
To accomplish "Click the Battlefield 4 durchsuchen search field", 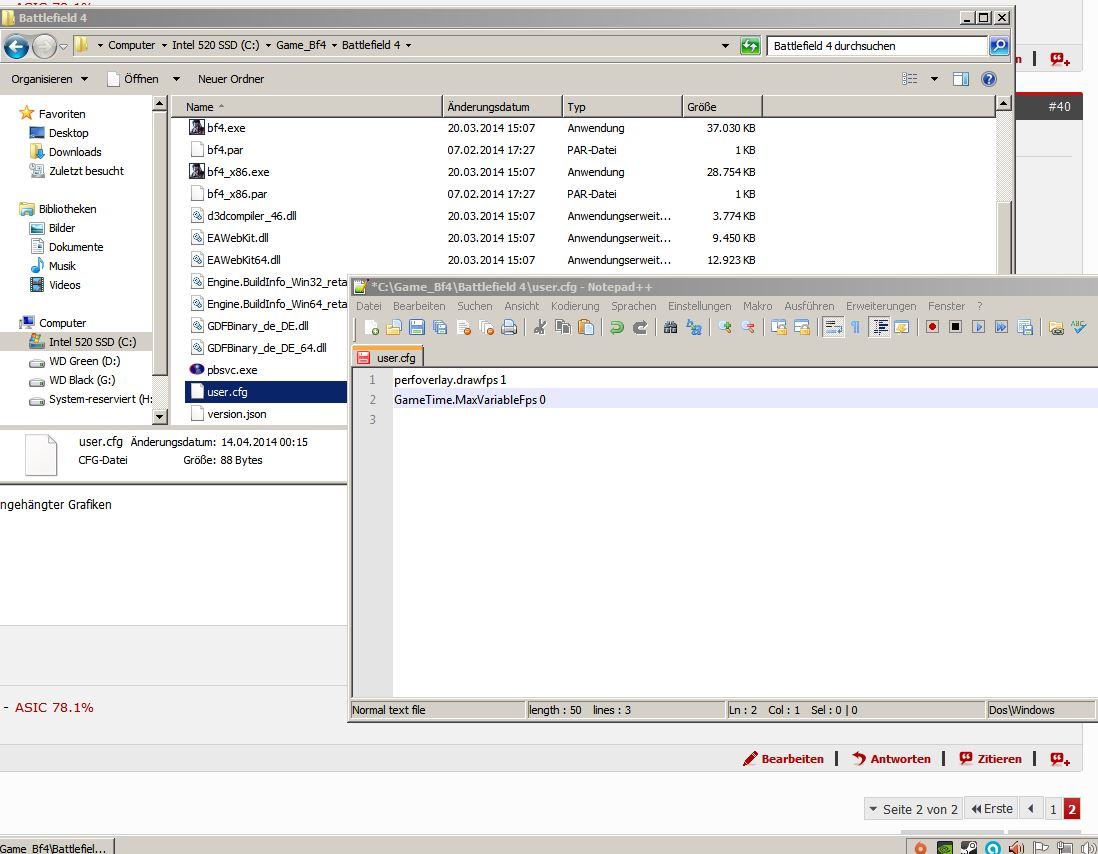I will pos(877,46).
